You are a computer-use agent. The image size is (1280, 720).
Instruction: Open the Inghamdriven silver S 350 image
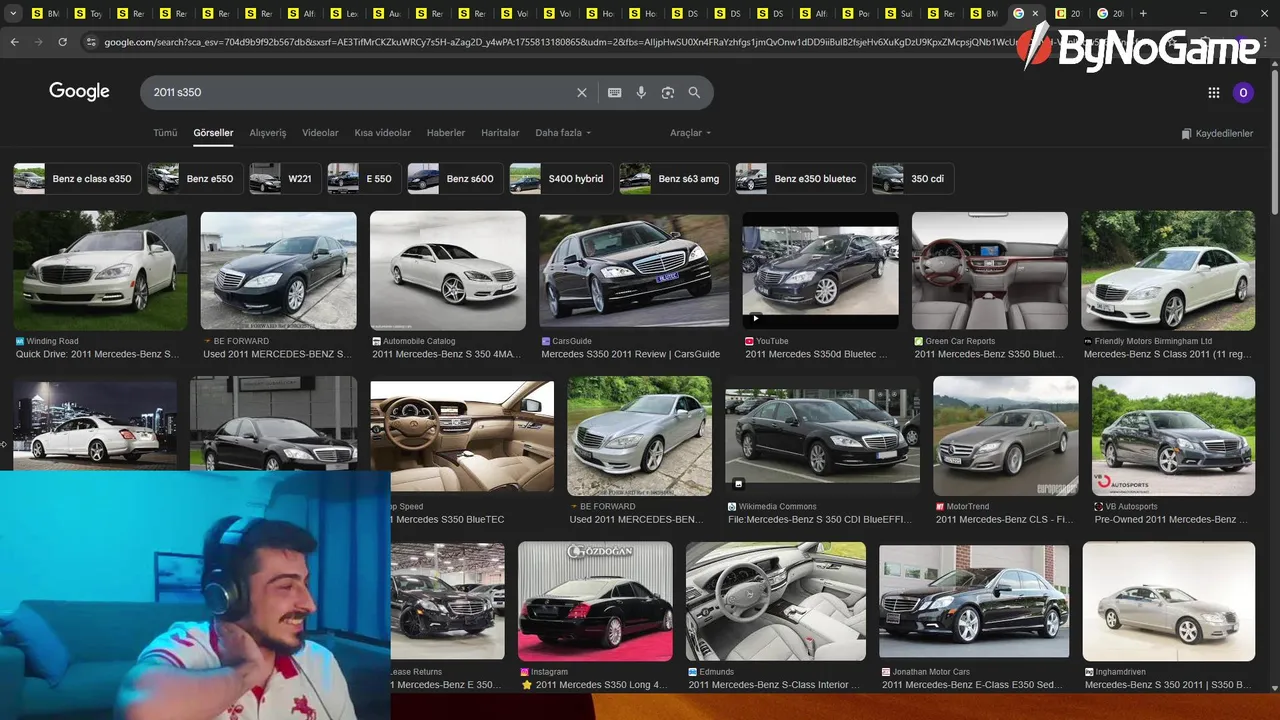(1168, 601)
